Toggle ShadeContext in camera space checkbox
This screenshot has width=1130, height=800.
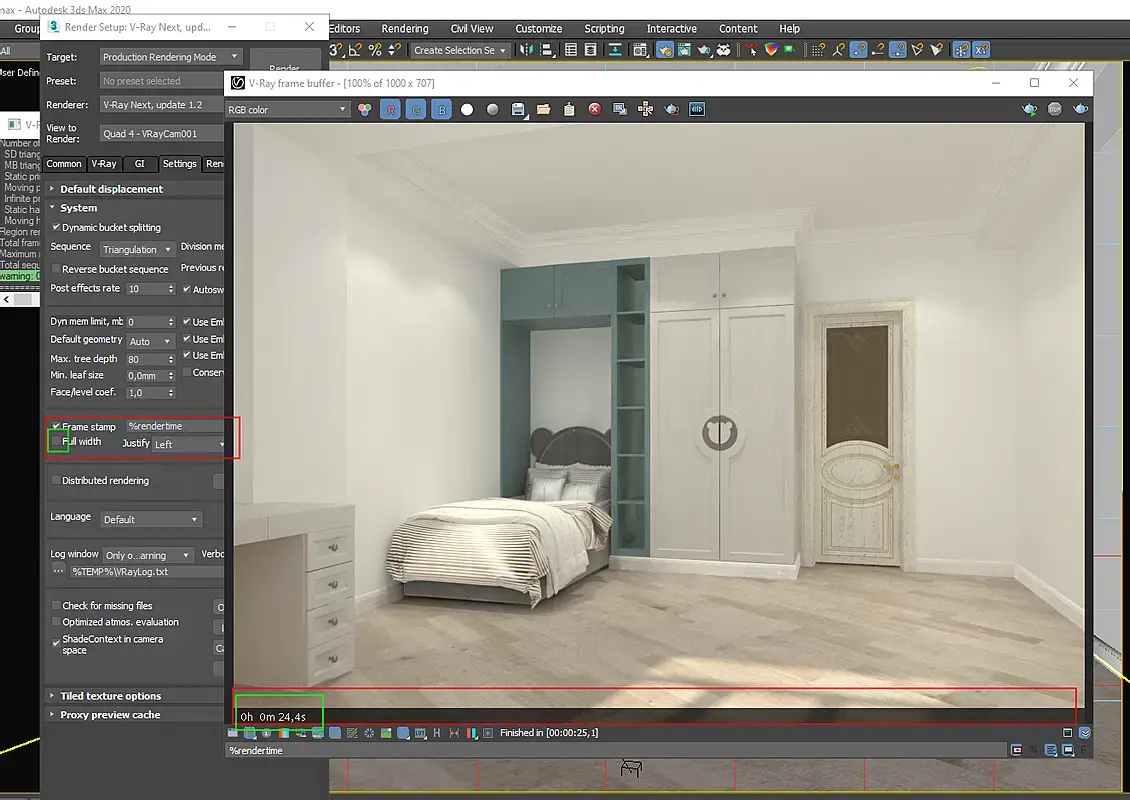pos(55,643)
